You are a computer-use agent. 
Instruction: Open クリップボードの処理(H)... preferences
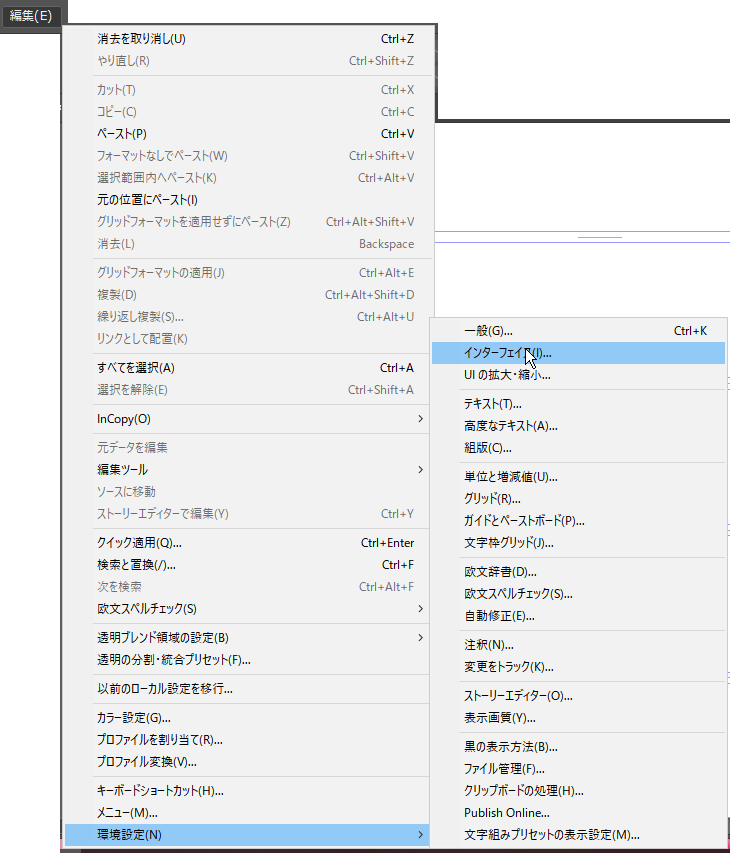[579, 791]
